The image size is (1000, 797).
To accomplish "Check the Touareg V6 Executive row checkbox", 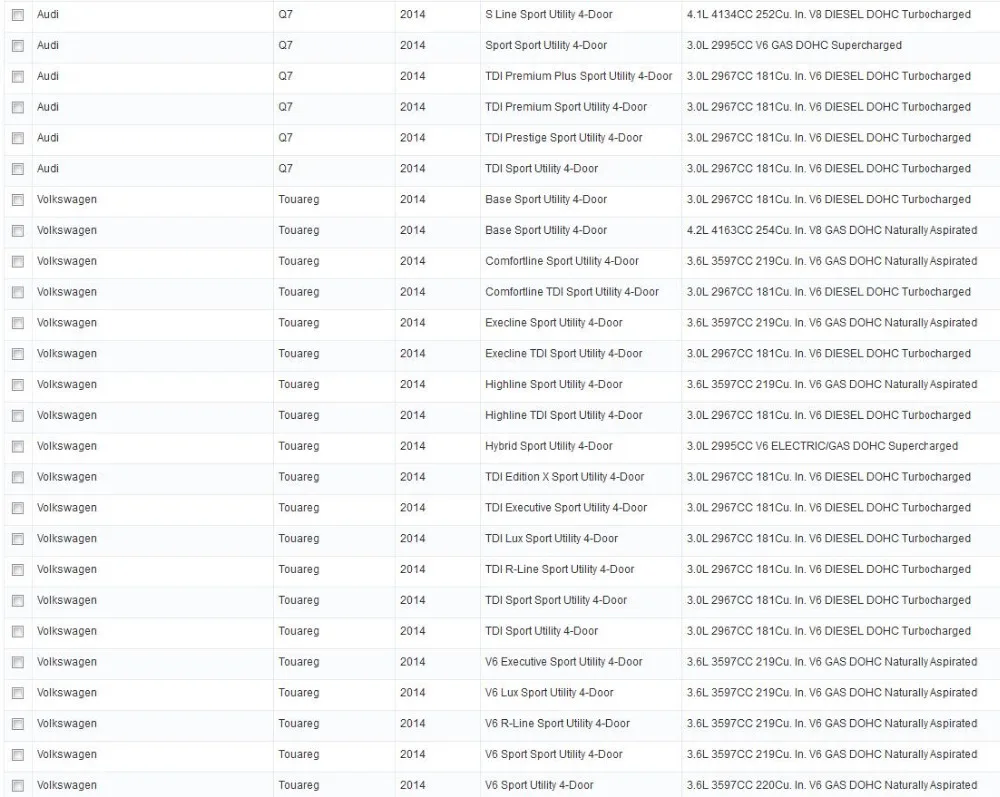I will (x=18, y=662).
